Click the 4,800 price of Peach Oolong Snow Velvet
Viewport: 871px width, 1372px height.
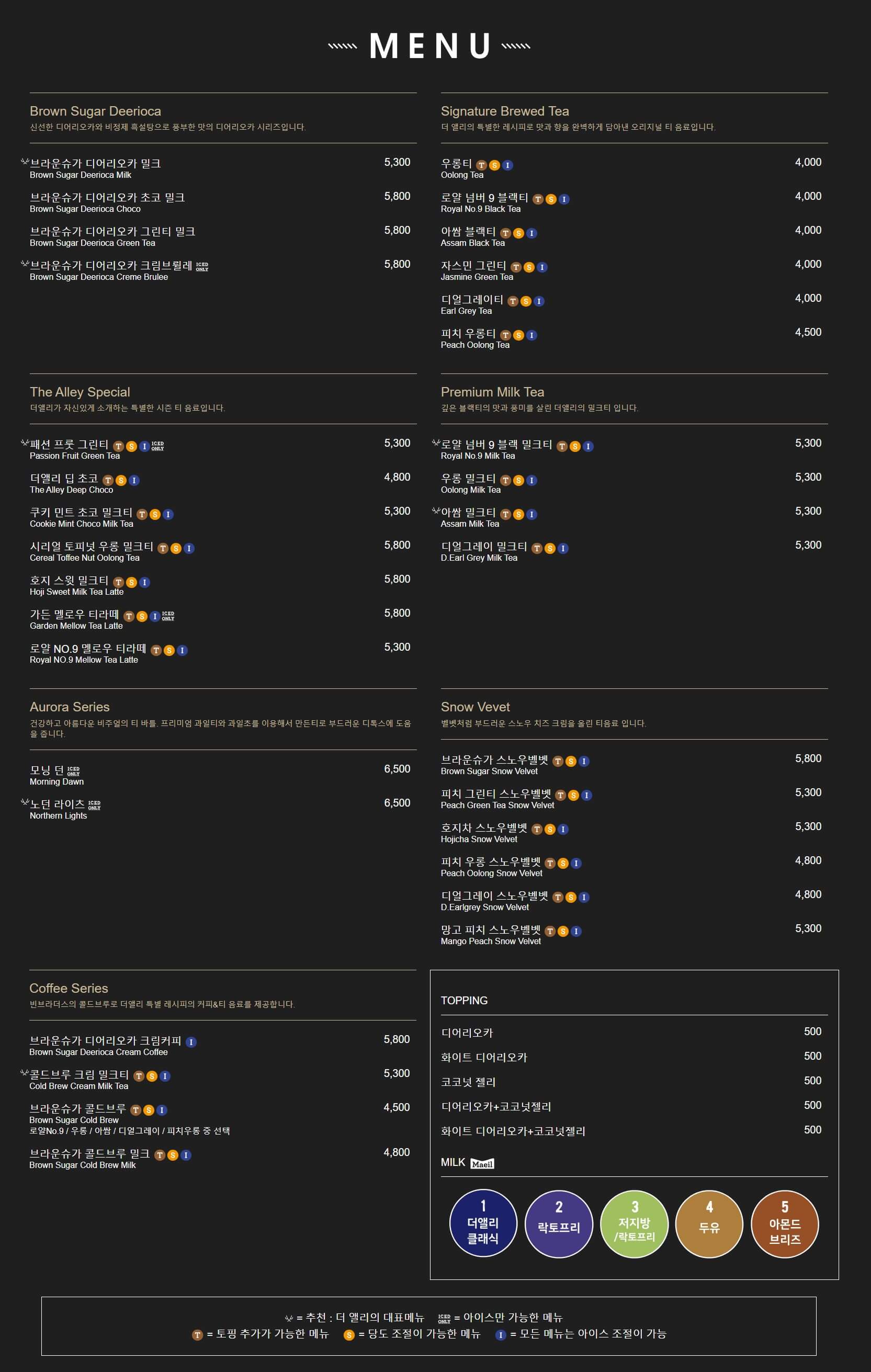point(808,860)
